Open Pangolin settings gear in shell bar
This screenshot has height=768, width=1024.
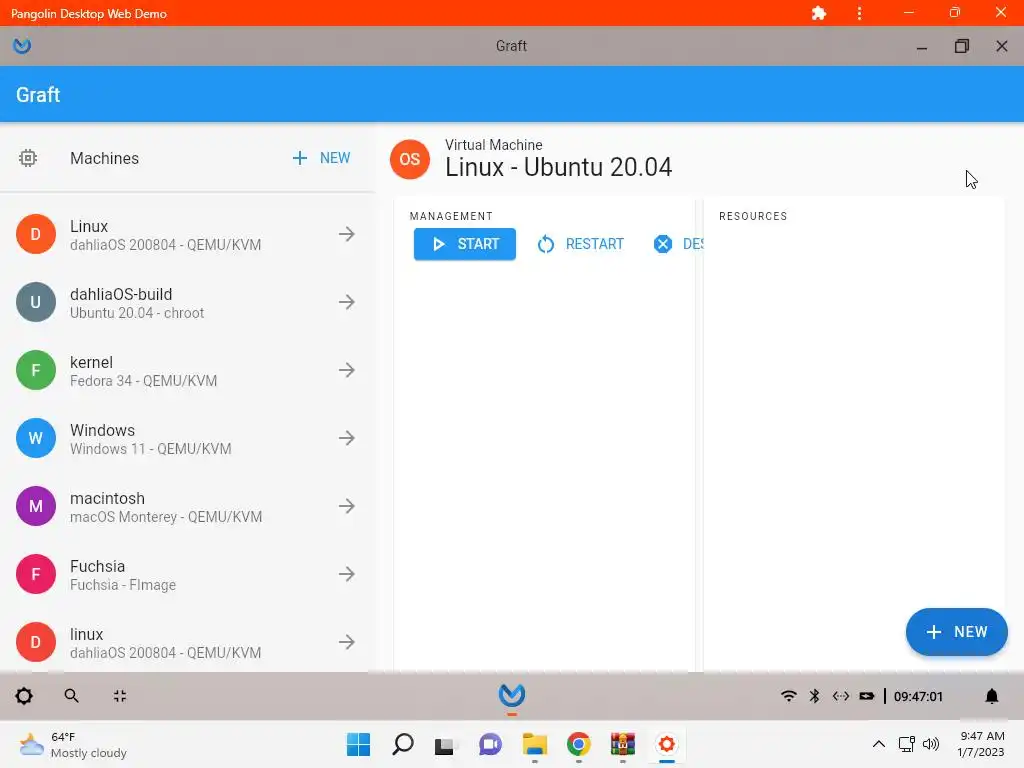tap(24, 696)
